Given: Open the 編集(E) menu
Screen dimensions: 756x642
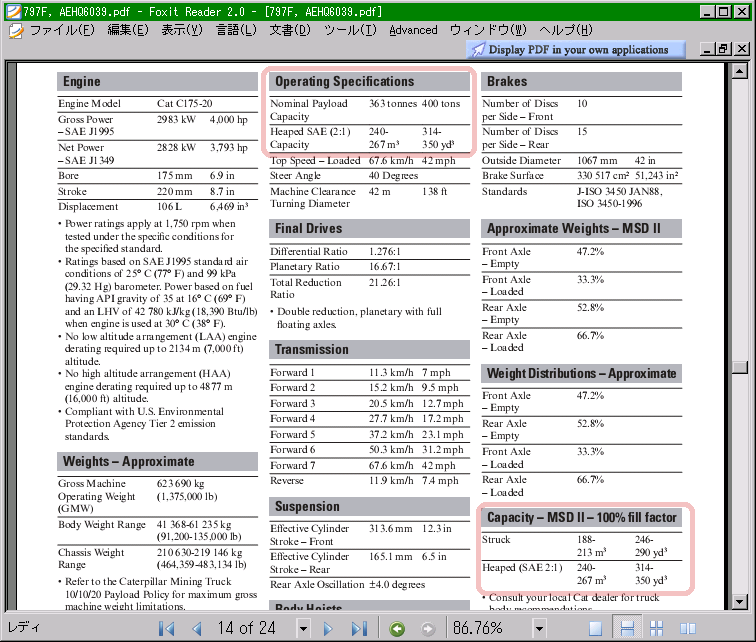Looking at the screenshot, I should point(128,30).
